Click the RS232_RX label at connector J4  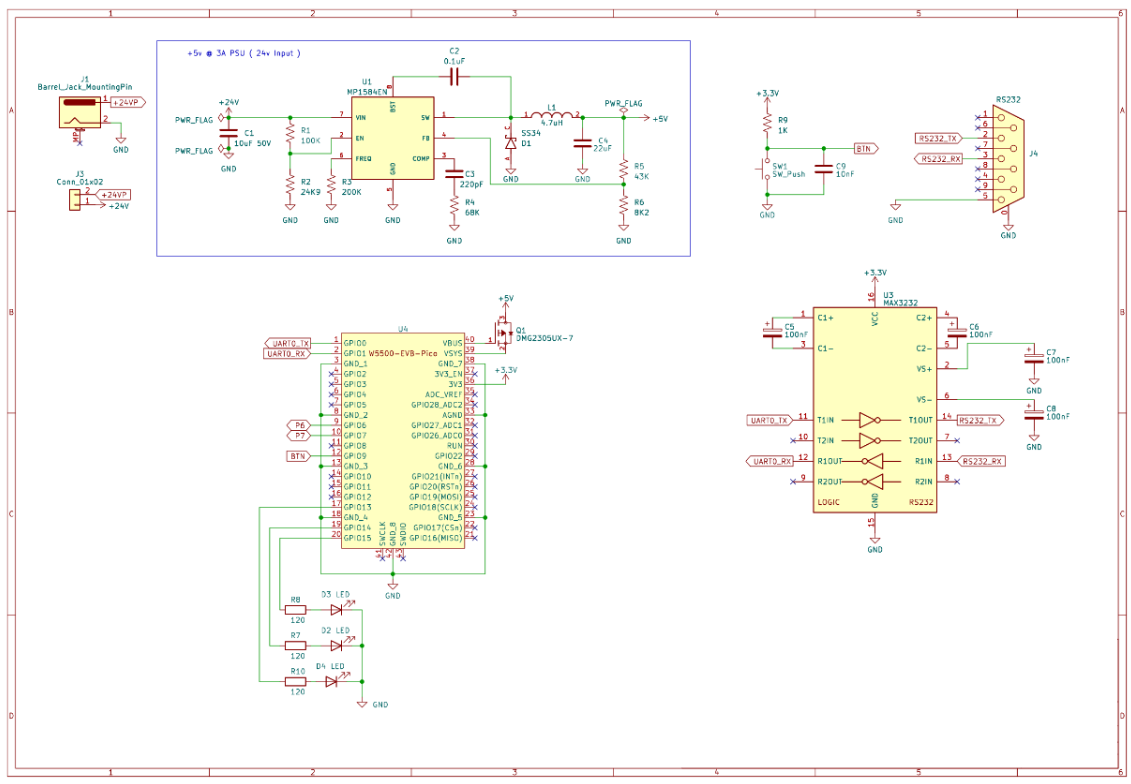tap(938, 159)
